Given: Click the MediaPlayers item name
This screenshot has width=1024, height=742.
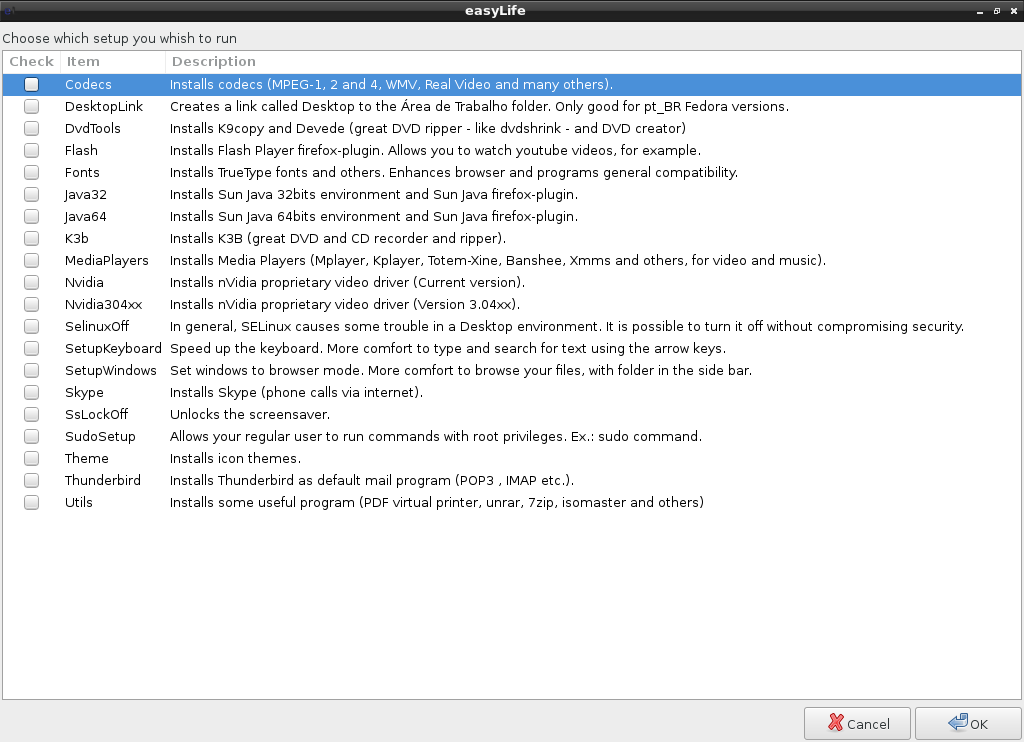Looking at the screenshot, I should point(106,261).
